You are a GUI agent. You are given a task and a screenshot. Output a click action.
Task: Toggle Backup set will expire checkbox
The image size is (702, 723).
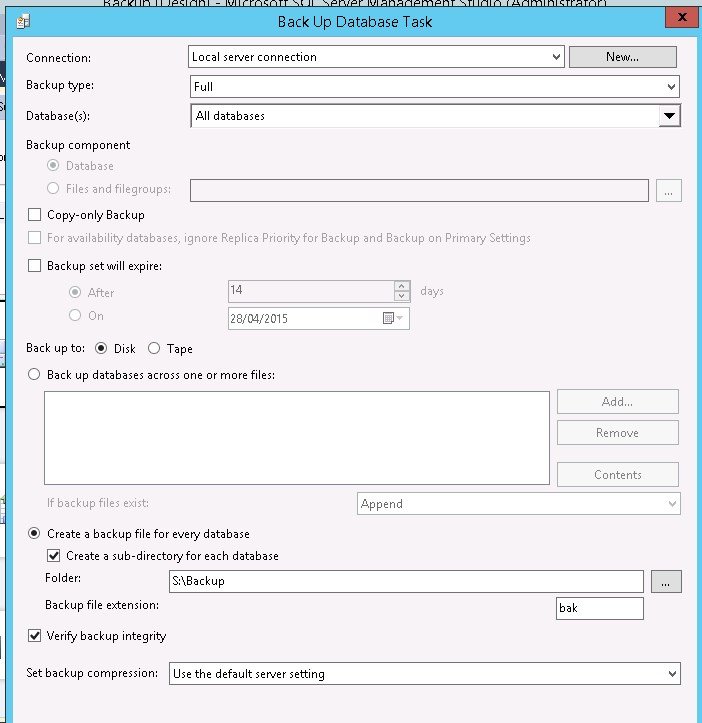coord(36,266)
